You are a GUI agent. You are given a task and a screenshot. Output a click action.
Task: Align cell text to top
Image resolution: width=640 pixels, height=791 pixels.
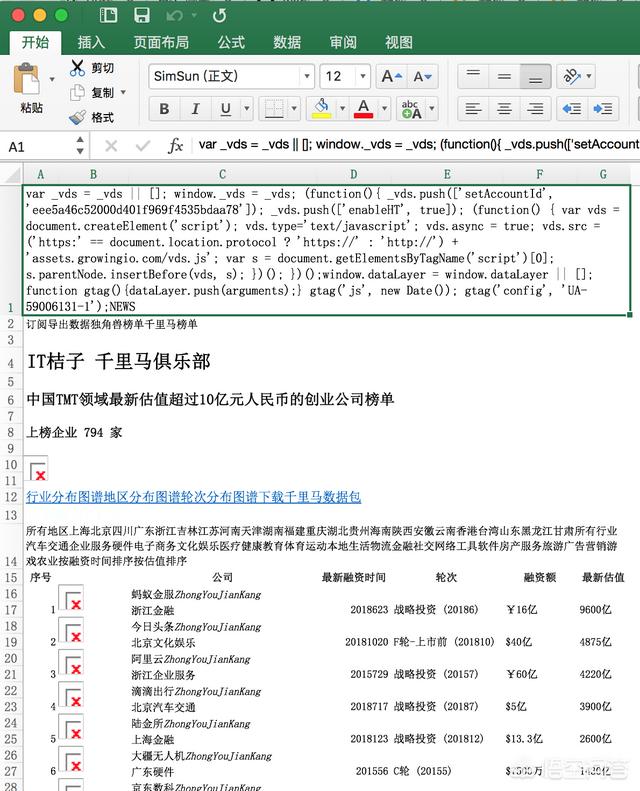pos(473,77)
